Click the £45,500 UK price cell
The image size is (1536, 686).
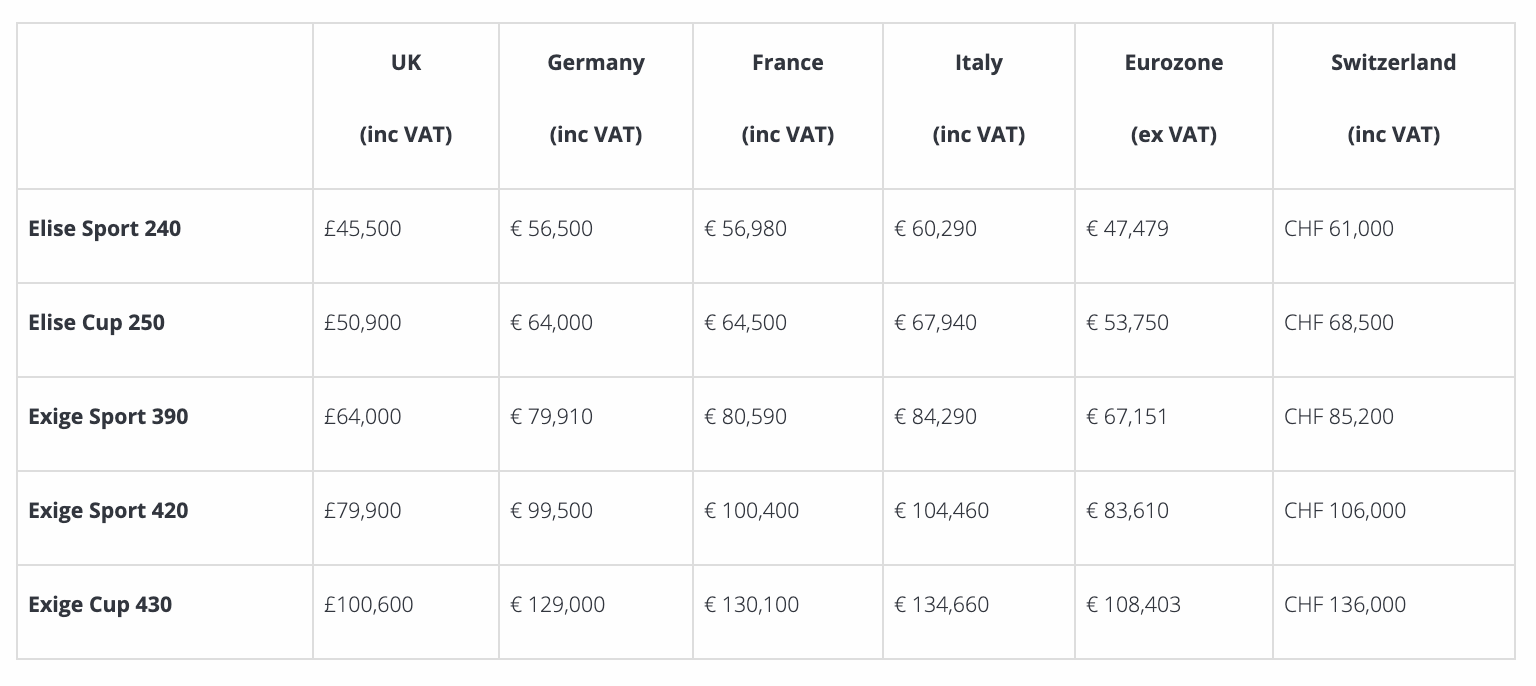363,229
